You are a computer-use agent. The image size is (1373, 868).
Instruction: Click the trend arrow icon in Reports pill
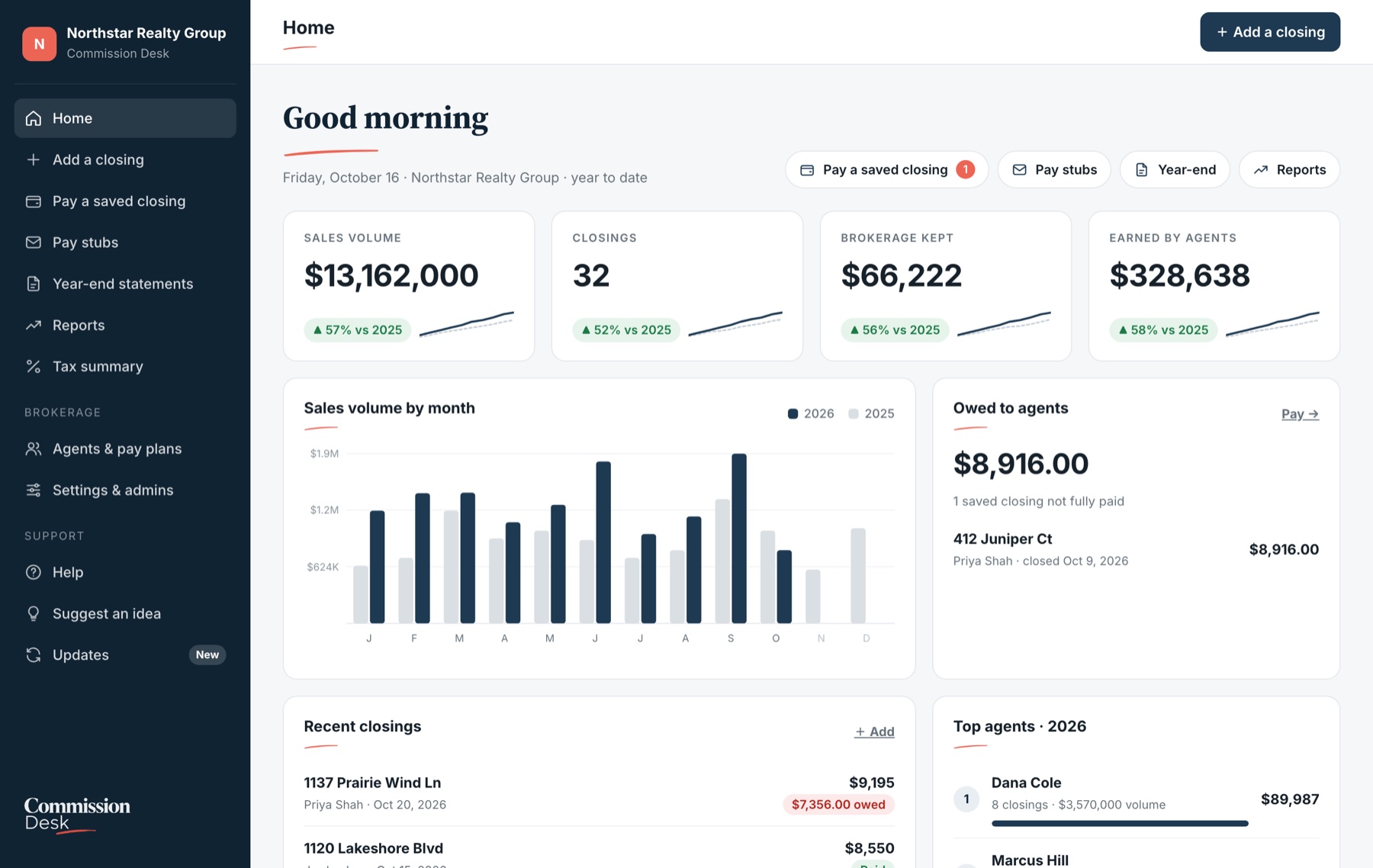pyautogui.click(x=1260, y=170)
